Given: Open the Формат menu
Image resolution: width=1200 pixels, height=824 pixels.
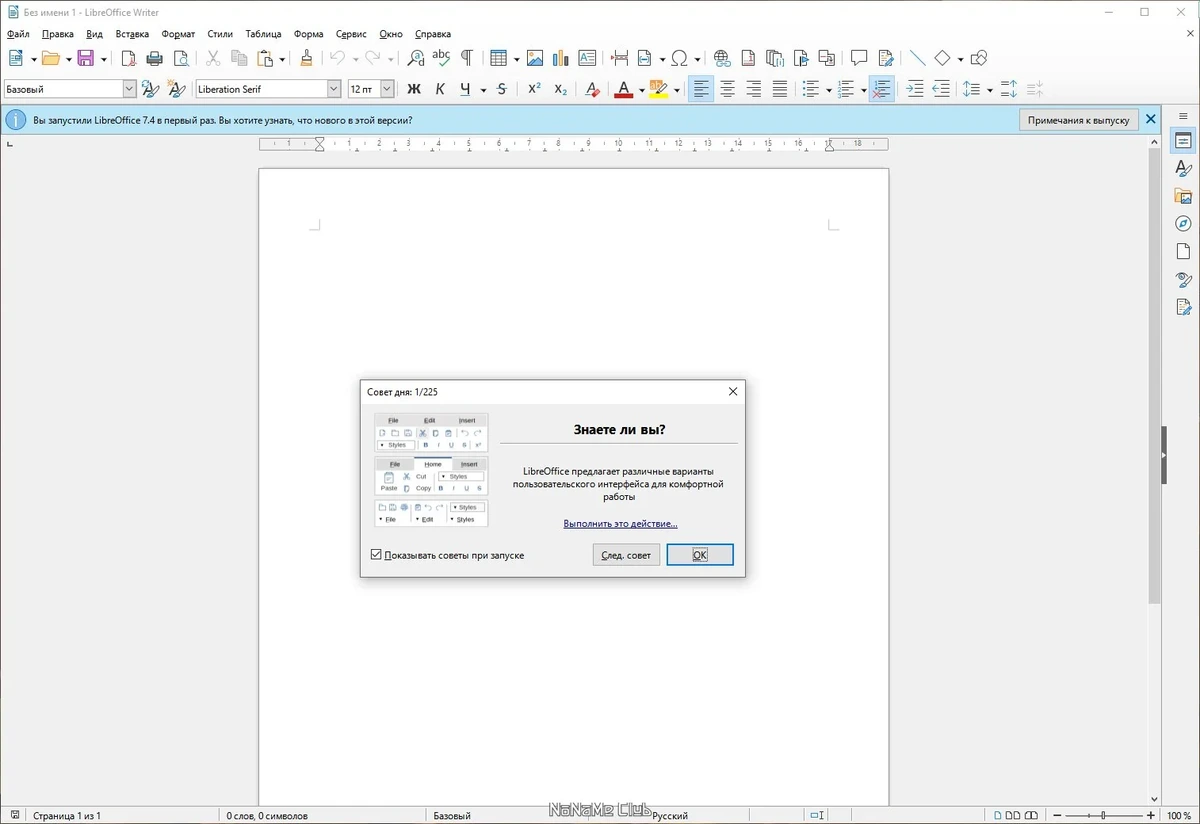Looking at the screenshot, I should [x=178, y=33].
